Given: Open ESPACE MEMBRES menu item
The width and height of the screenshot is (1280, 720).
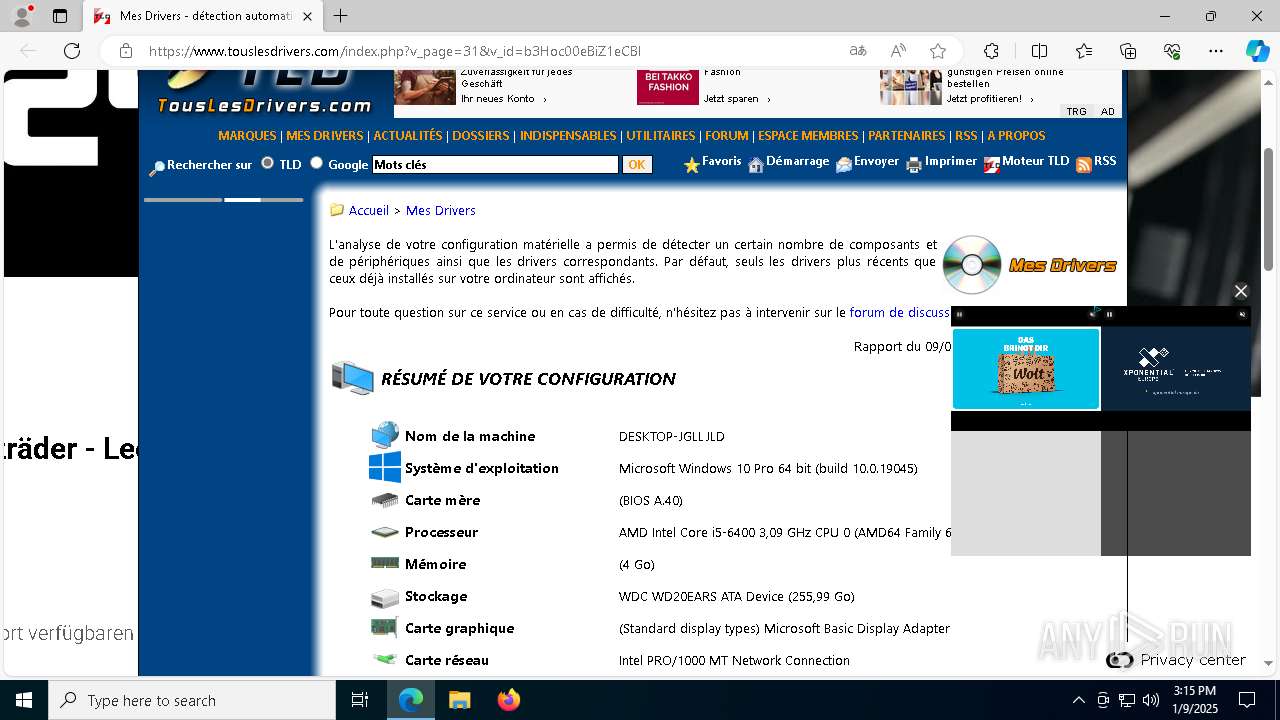Looking at the screenshot, I should (808, 136).
